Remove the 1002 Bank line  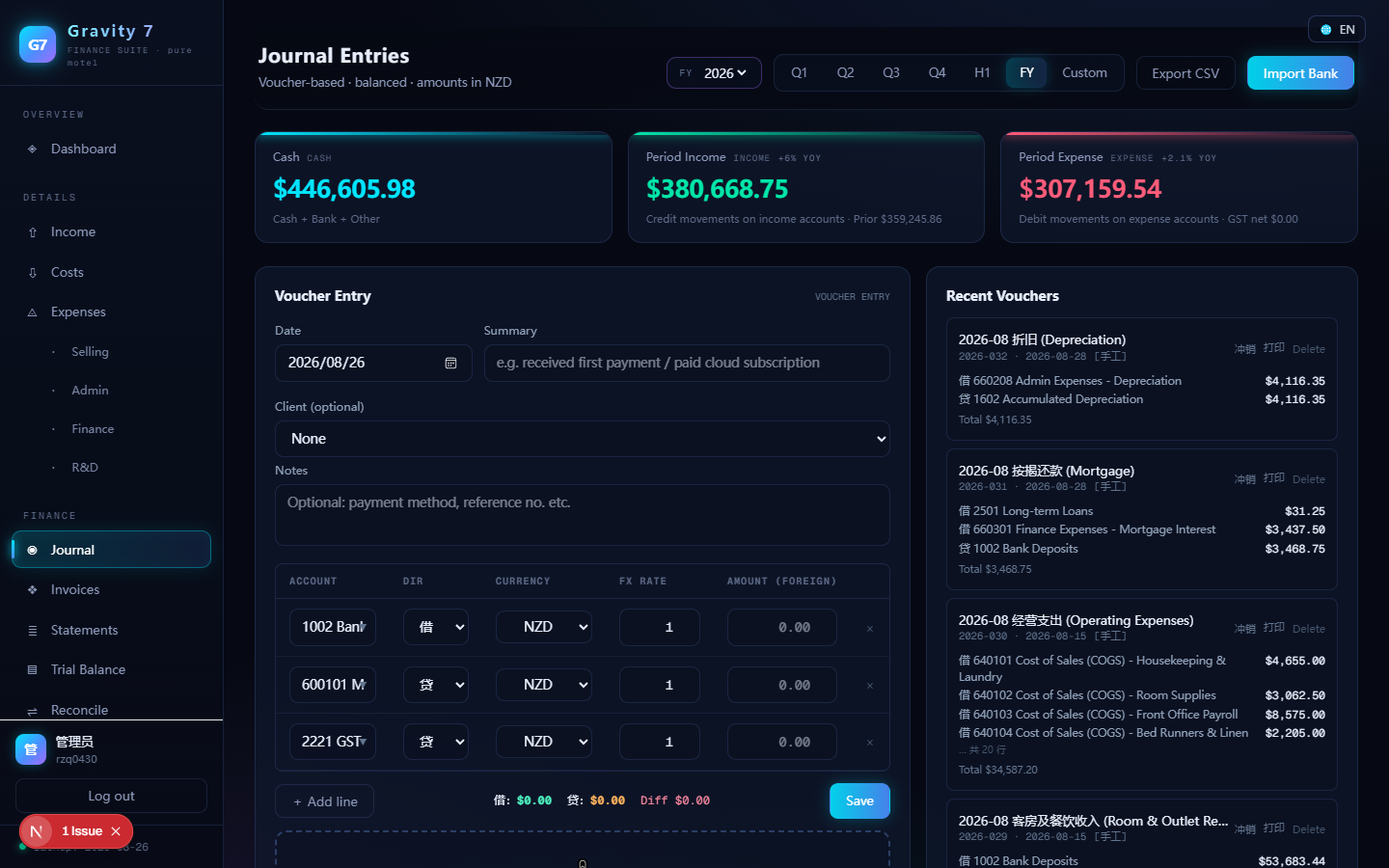click(870, 629)
